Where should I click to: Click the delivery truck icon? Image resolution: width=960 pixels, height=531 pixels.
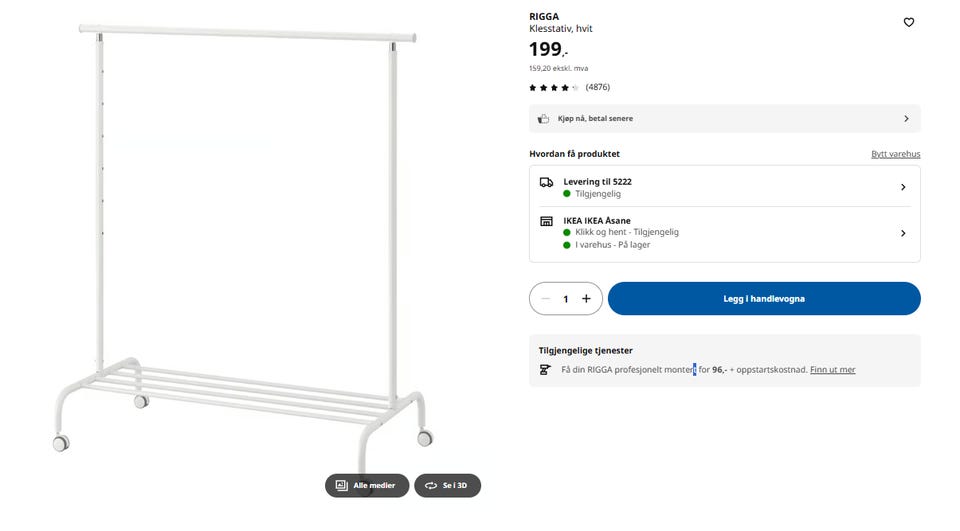tap(546, 182)
